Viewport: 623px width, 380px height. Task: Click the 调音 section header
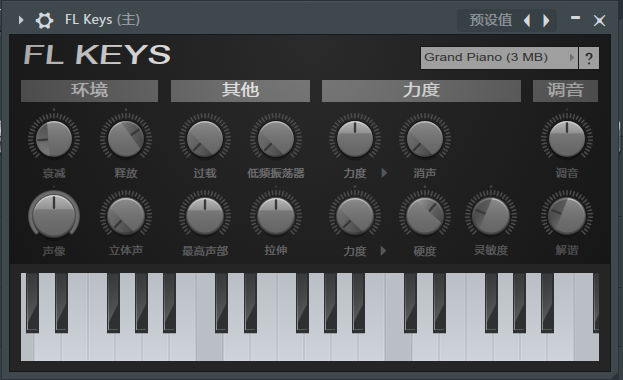coord(565,91)
